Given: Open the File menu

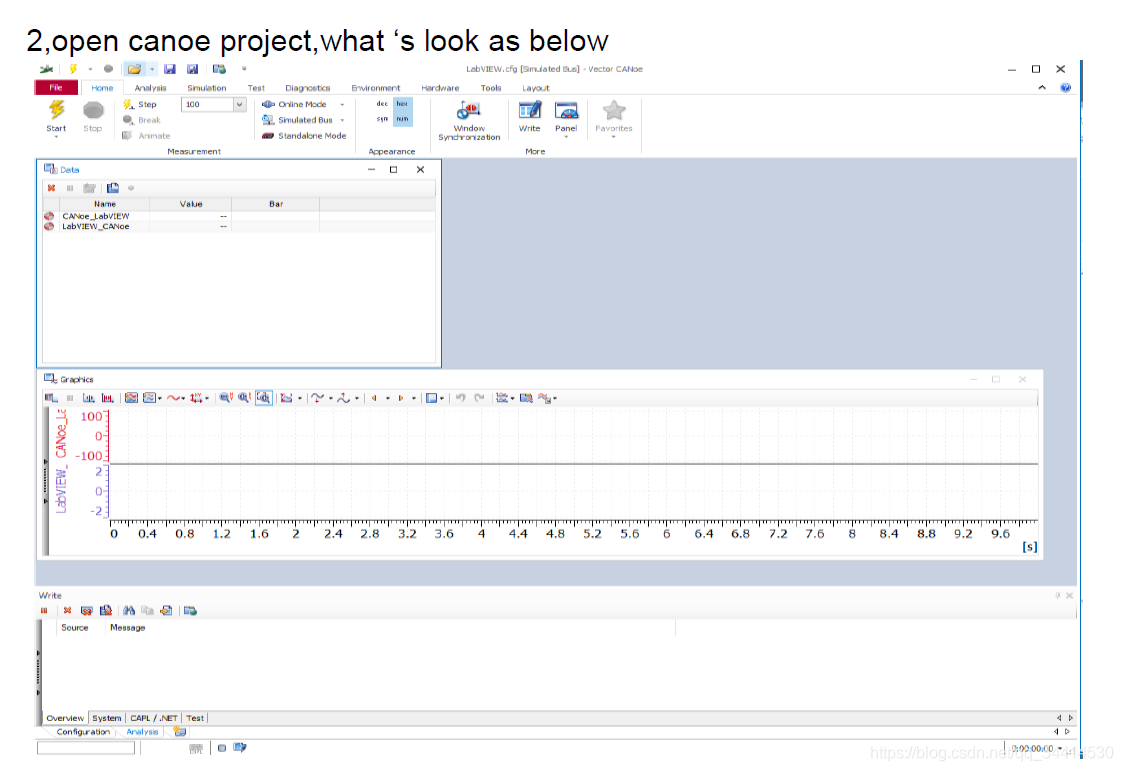Looking at the screenshot, I should coord(56,87).
